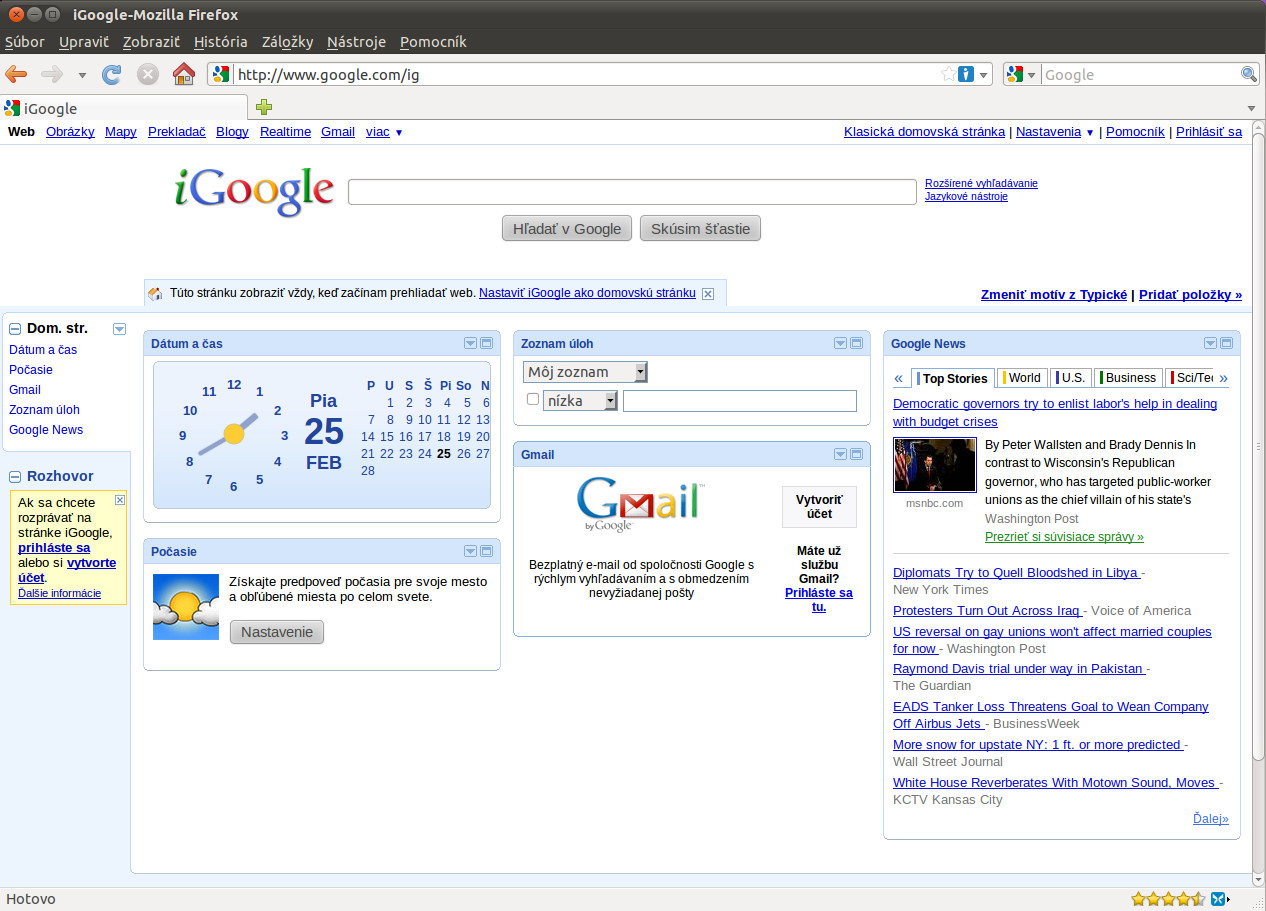Click the new task text field
Viewport: 1266px width, 911px height.
pyautogui.click(x=740, y=401)
